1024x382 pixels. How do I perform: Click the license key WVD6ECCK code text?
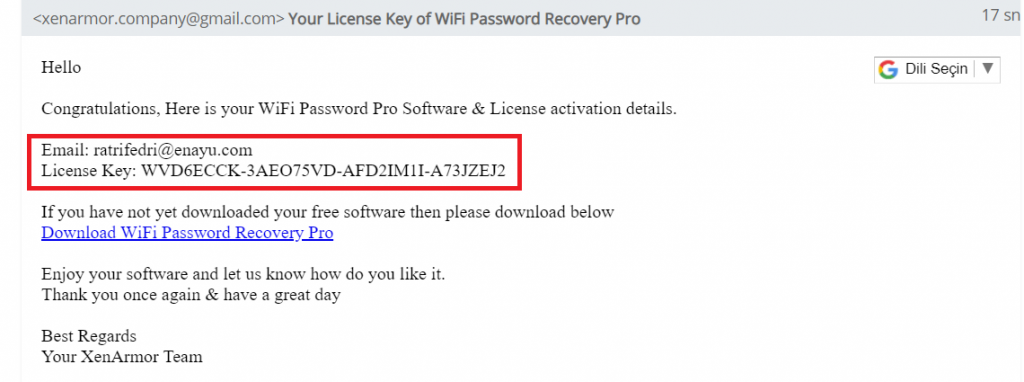323,172
